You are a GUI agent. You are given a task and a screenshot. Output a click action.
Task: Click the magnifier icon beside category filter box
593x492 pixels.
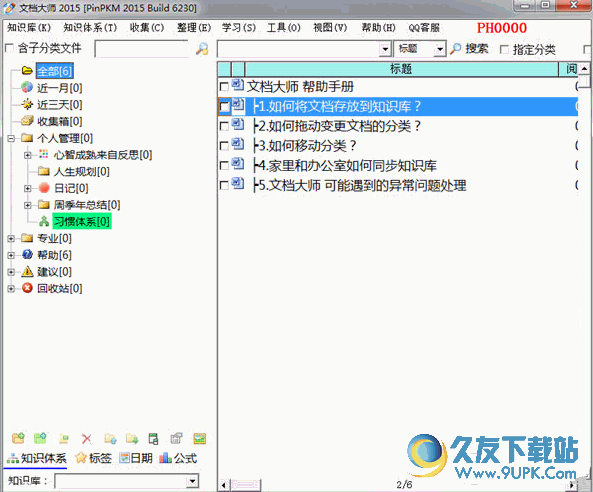[x=202, y=49]
